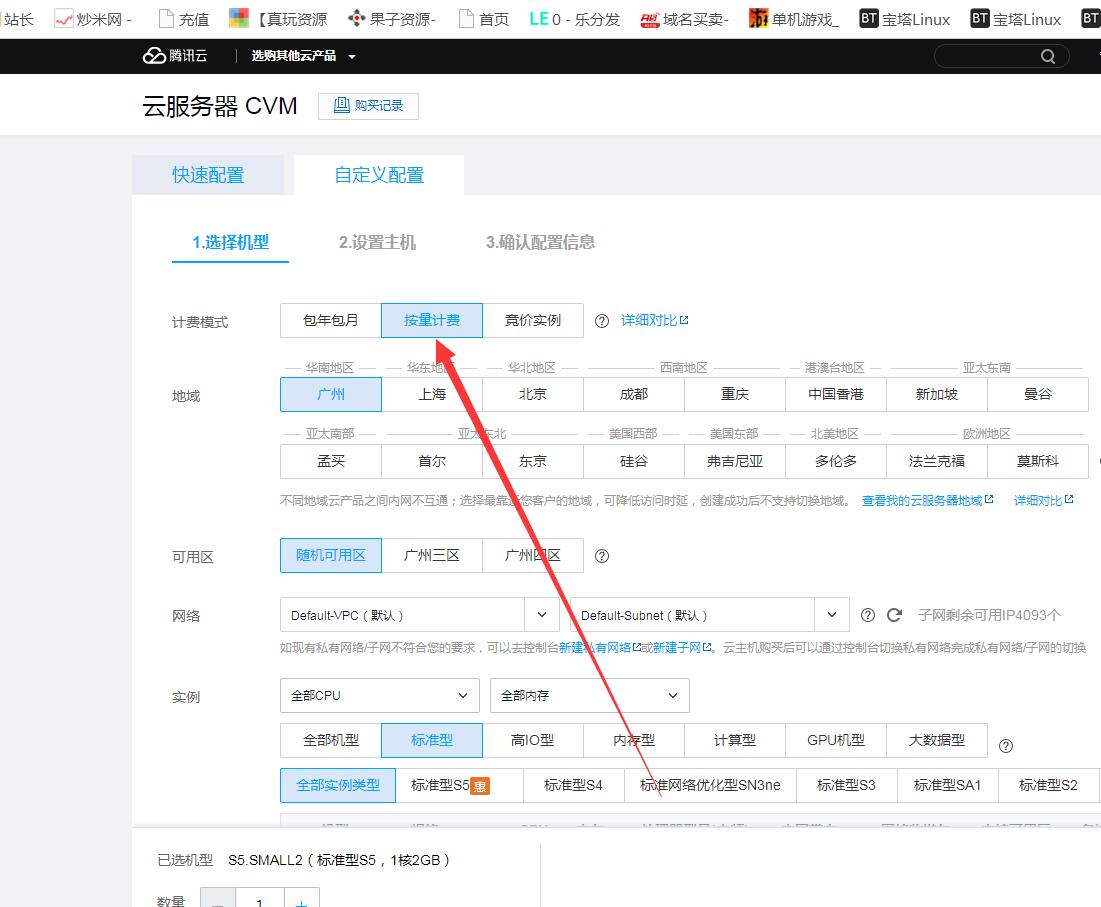Click the search magnifier icon in header
The height and width of the screenshot is (907, 1101).
coord(1047,56)
